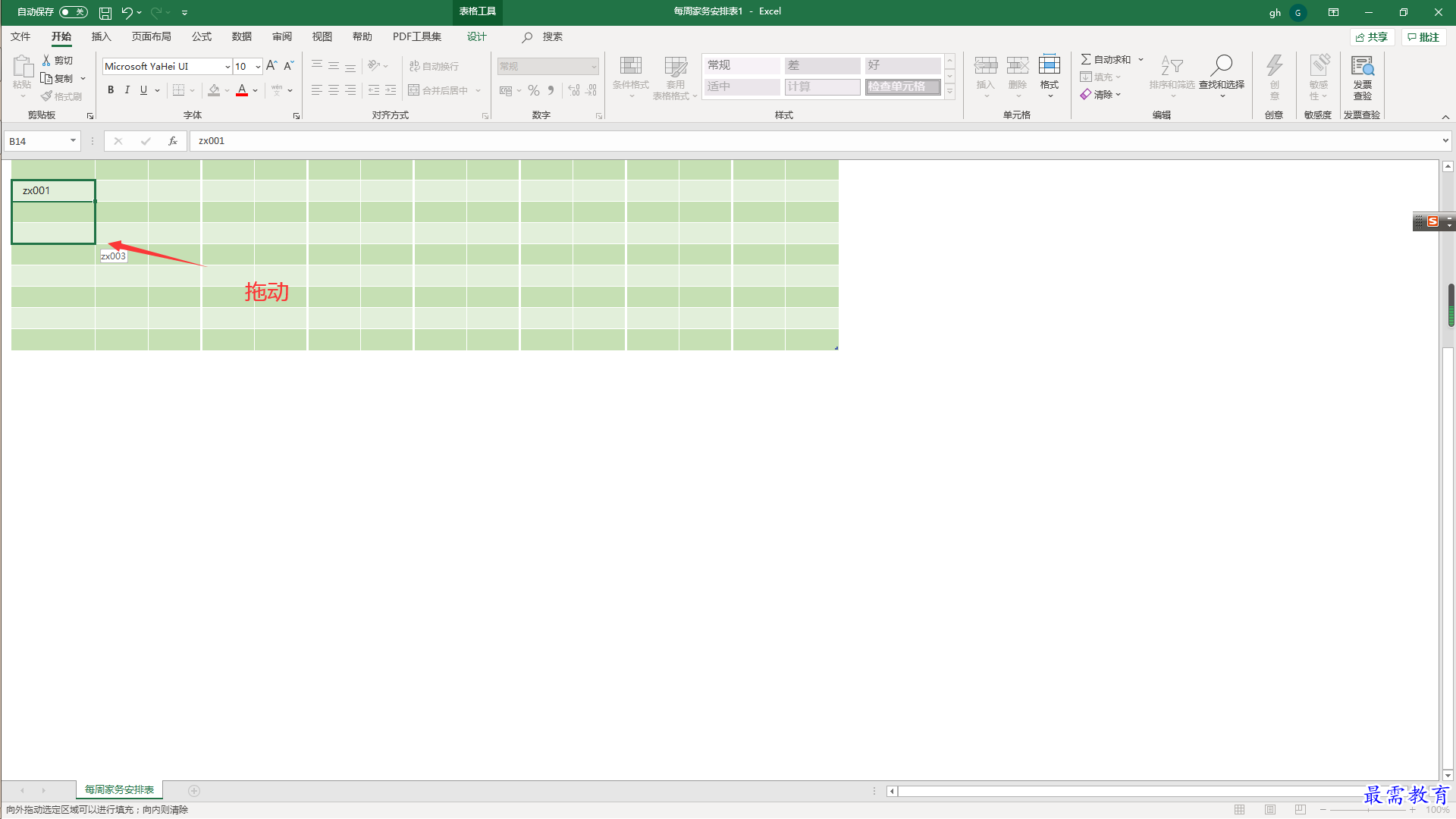Expand the formula bar

click(x=1445, y=141)
